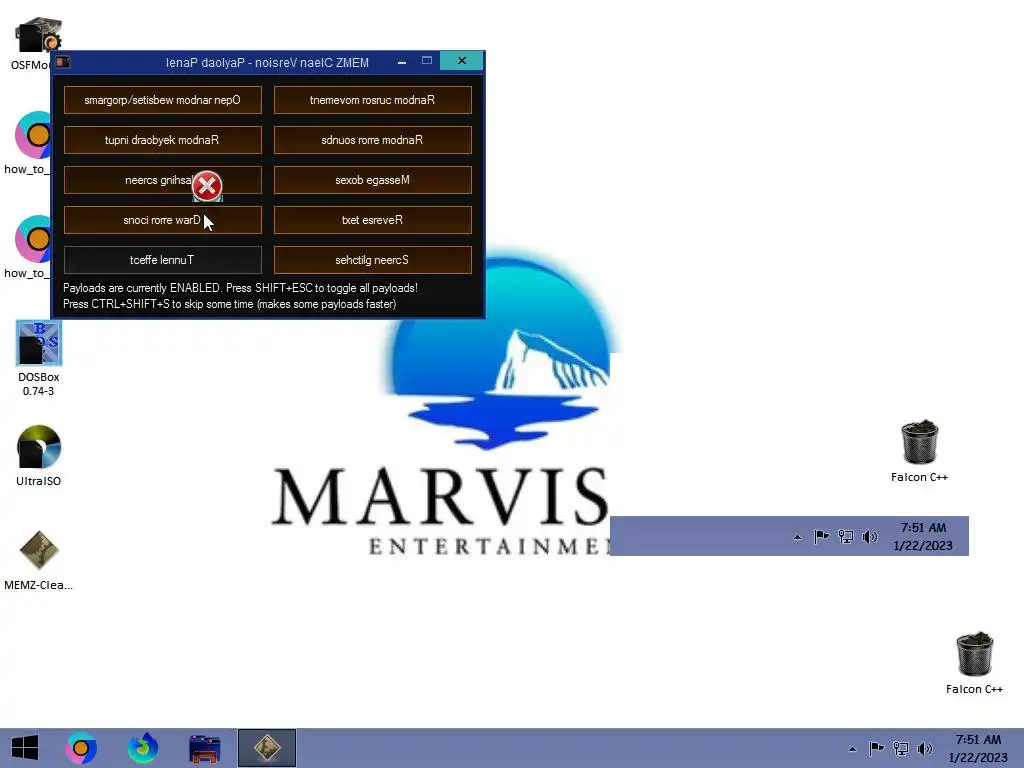This screenshot has height=768, width=1024.
Task: Show hidden tray icons in bottom taskbar
Action: pyautogui.click(x=852, y=748)
